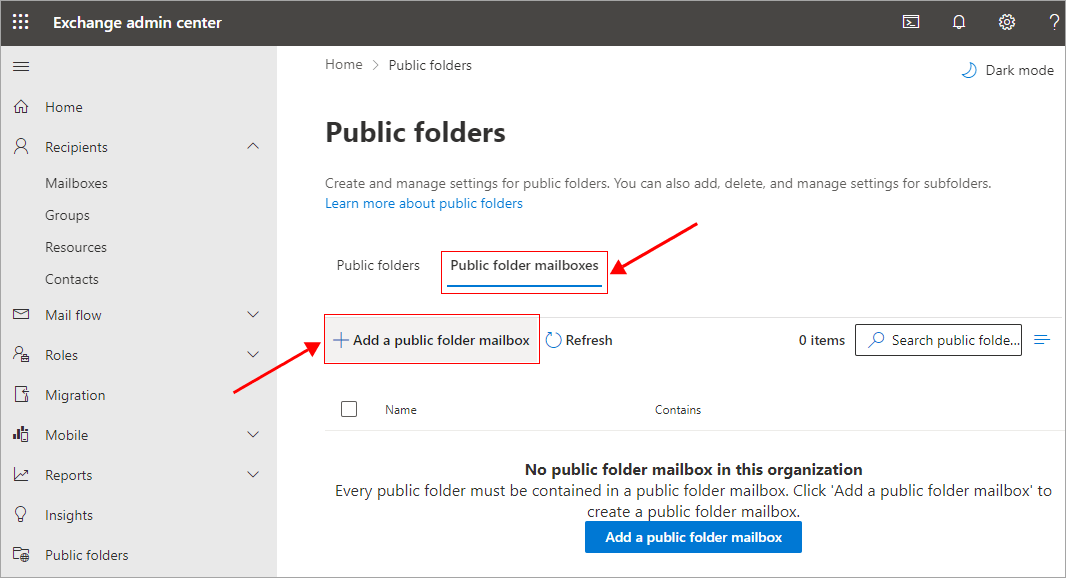This screenshot has width=1066, height=578.
Task: Toggle the navigation pane with the hamburger icon
Action: (21, 66)
